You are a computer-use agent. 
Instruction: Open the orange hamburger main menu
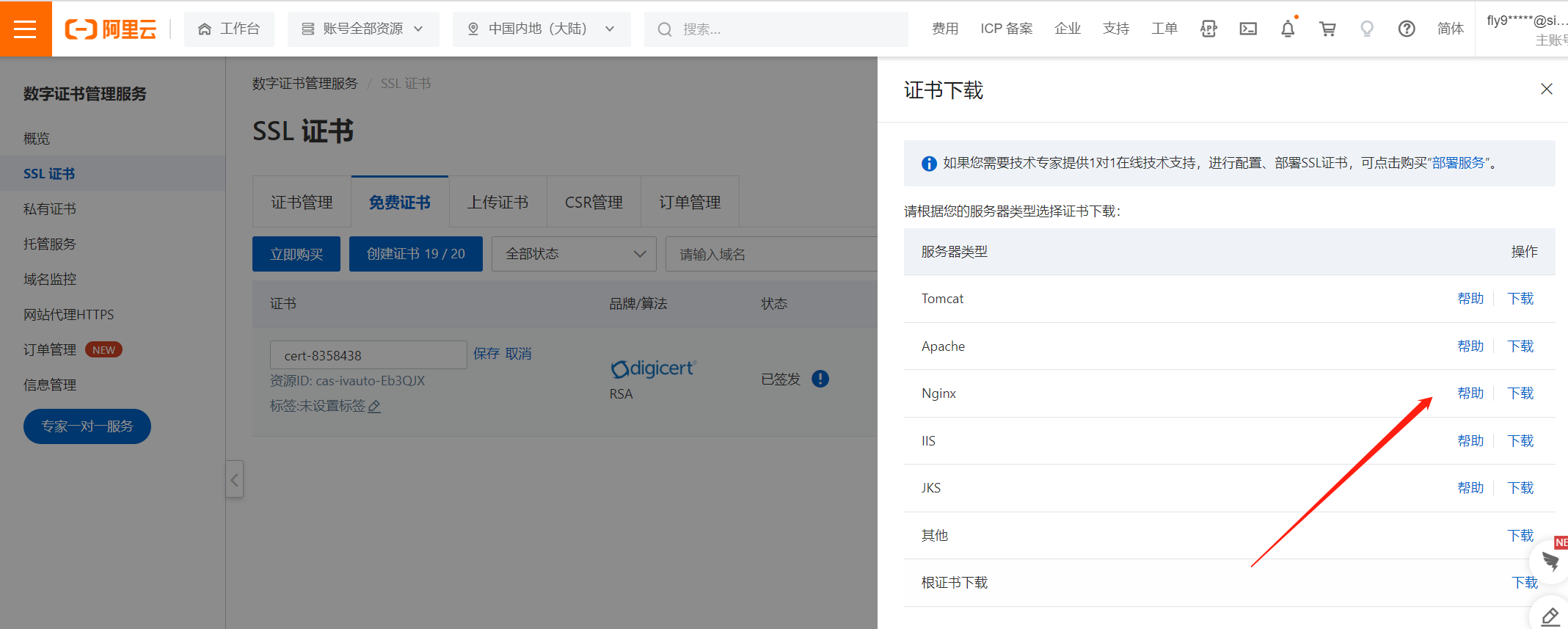(26, 29)
